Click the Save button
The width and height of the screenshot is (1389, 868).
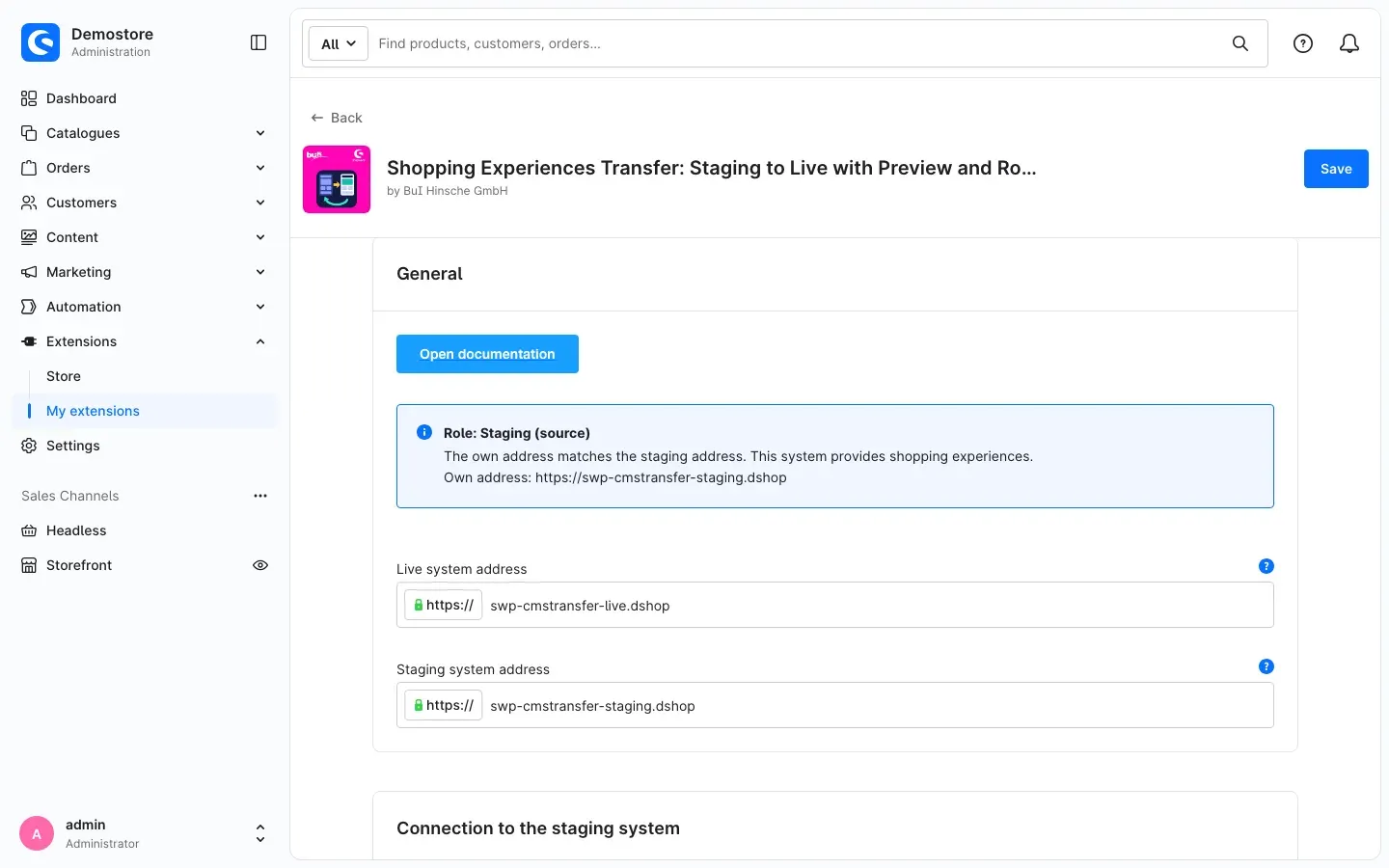point(1336,169)
